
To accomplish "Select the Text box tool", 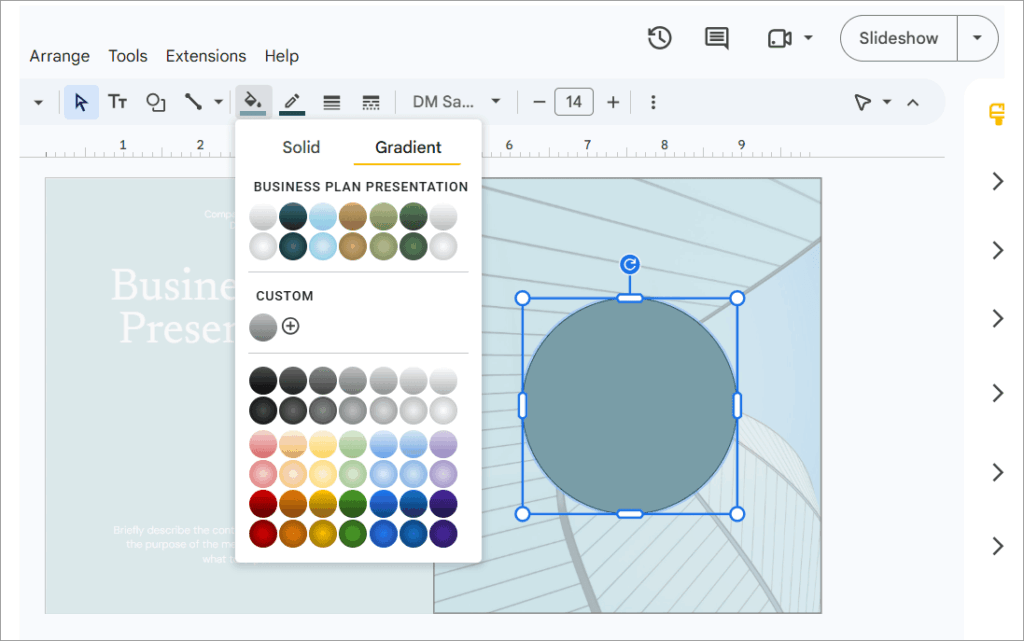I will (x=118, y=102).
